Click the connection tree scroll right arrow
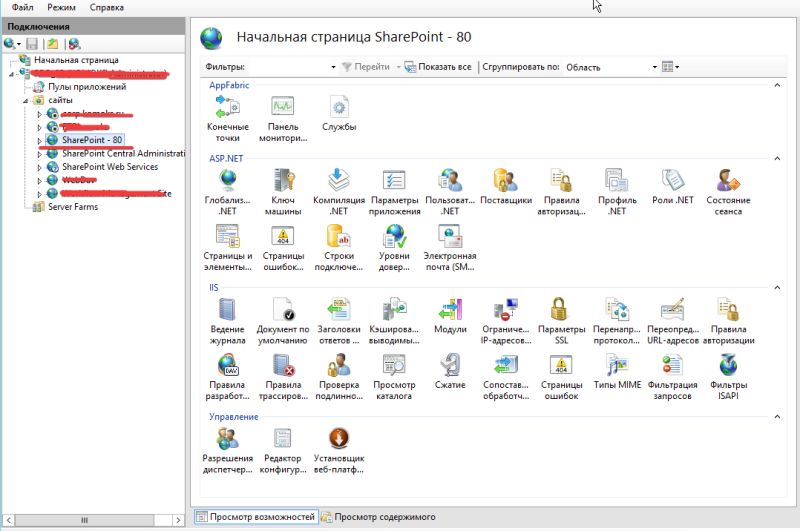The height and width of the screenshot is (531, 800). (178, 520)
